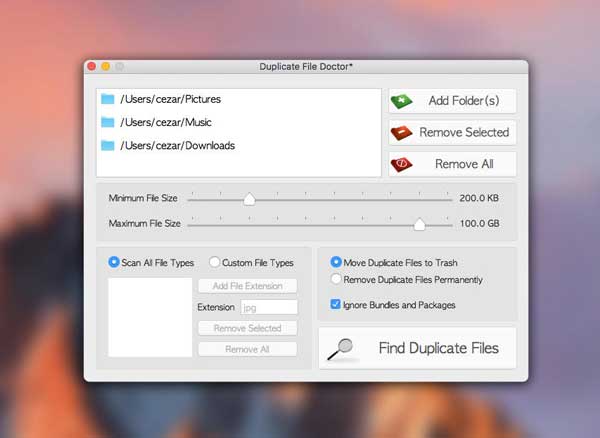Click the Maximum File Size label
This screenshot has height=438, width=600.
[x=145, y=223]
